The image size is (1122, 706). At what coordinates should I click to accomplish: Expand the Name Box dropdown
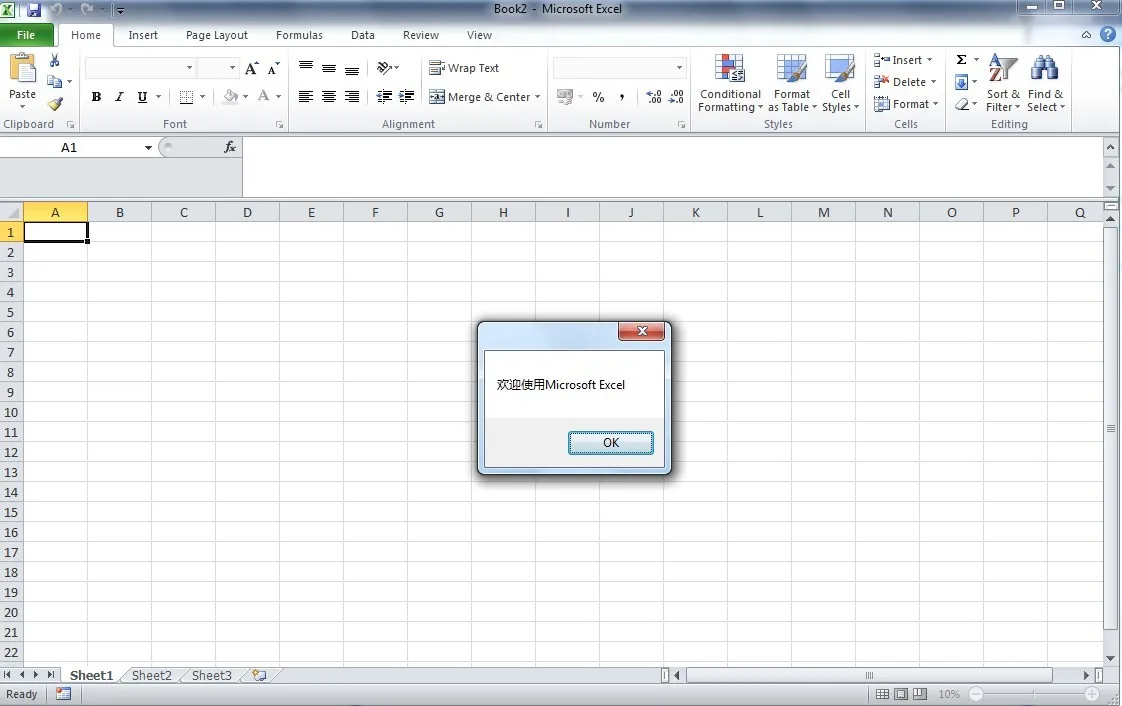click(x=148, y=148)
